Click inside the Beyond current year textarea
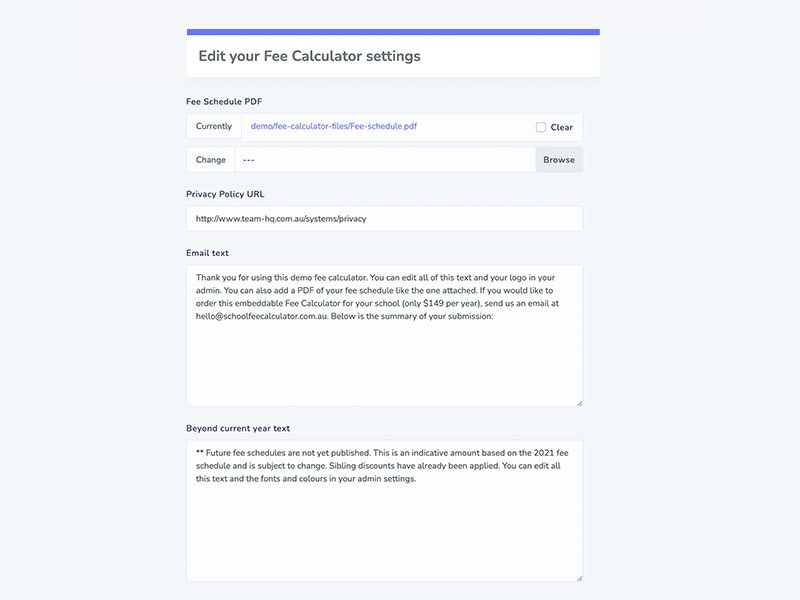Viewport: 800px width, 600px height. pyautogui.click(x=384, y=530)
